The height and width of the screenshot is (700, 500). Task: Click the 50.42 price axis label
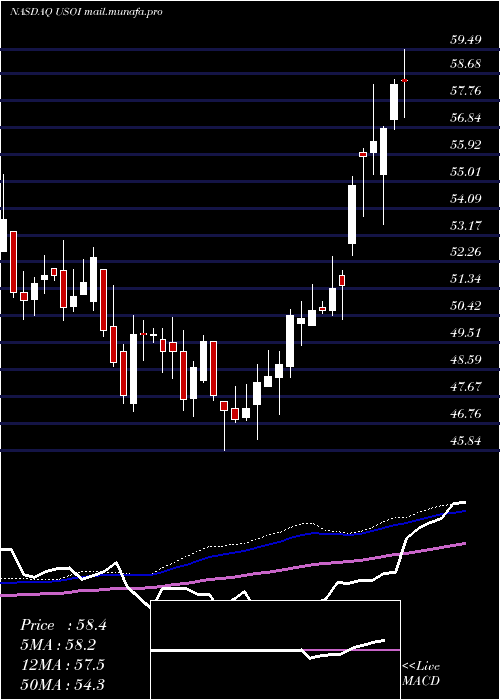(466, 306)
